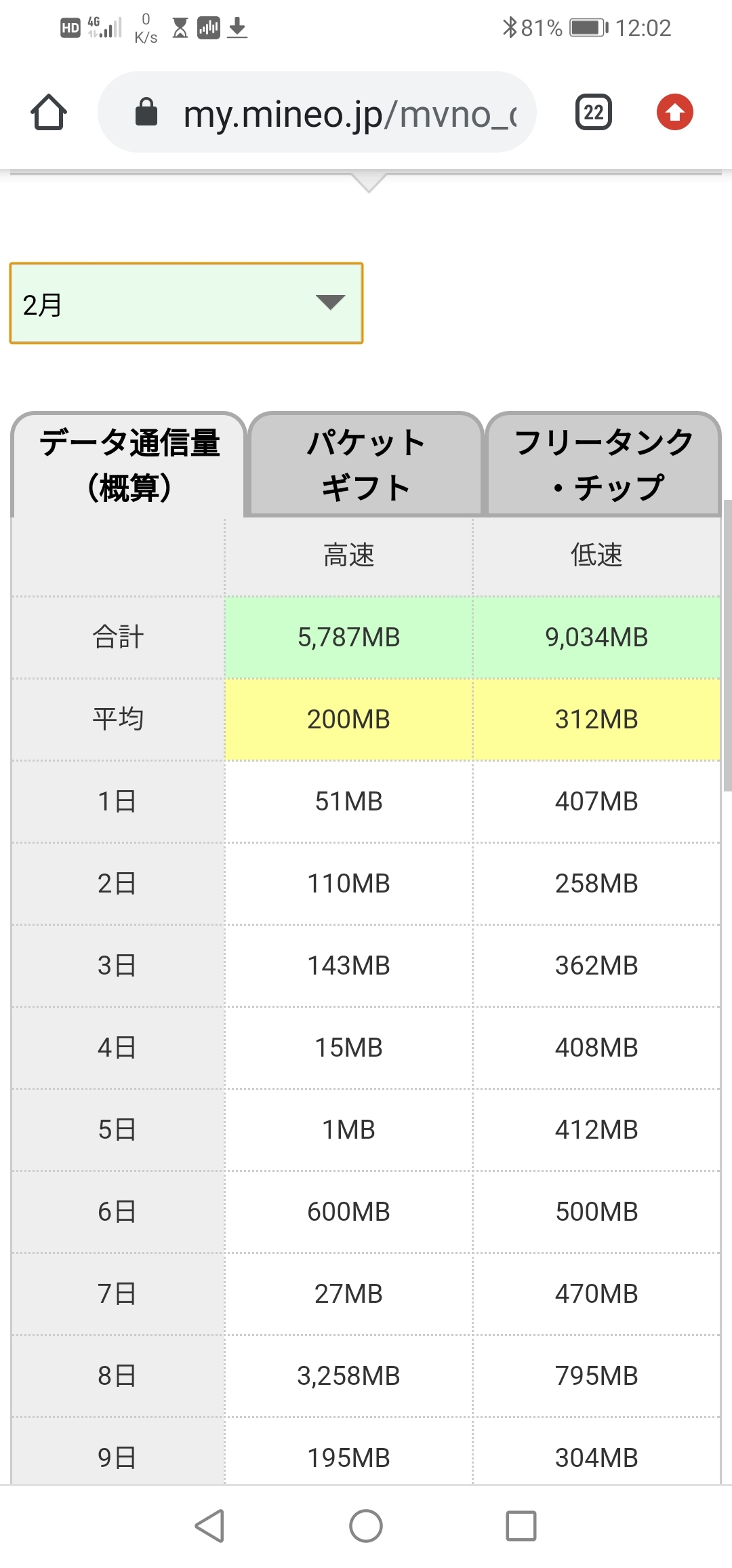Tap the page scrollbar on right edge
Viewport: 732px width, 1568px height.
(727, 644)
